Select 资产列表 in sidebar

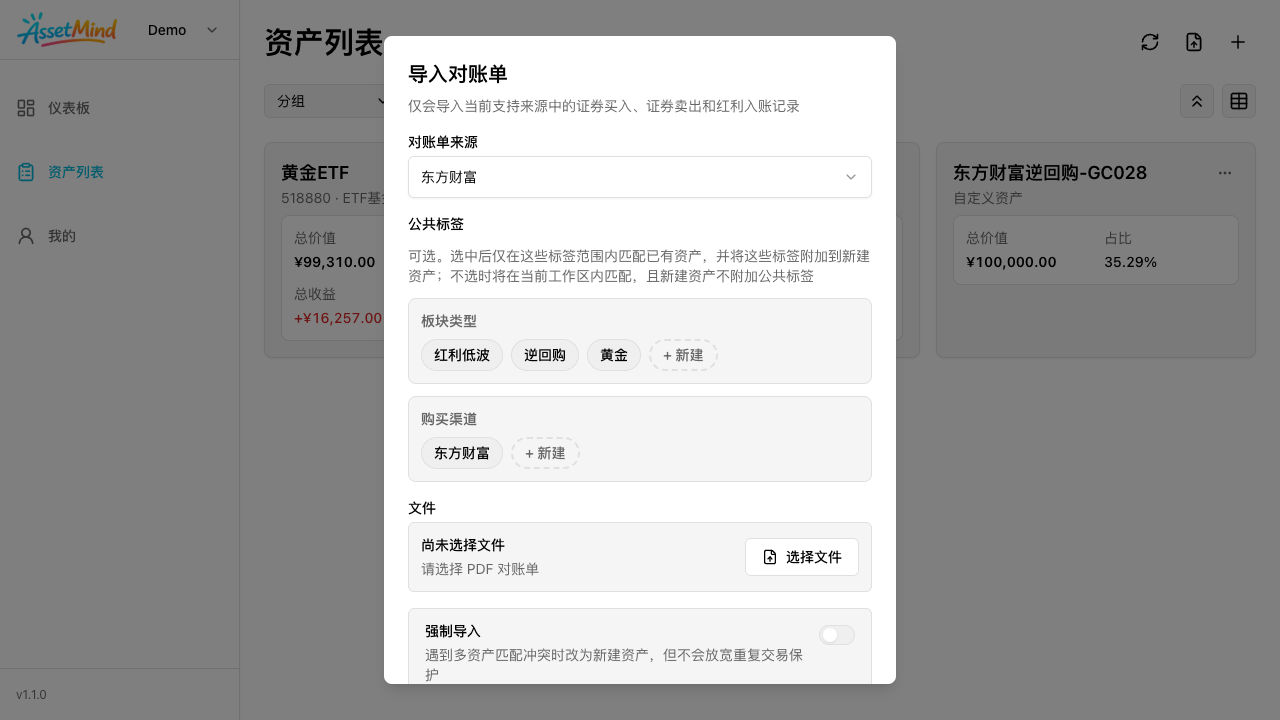point(76,172)
